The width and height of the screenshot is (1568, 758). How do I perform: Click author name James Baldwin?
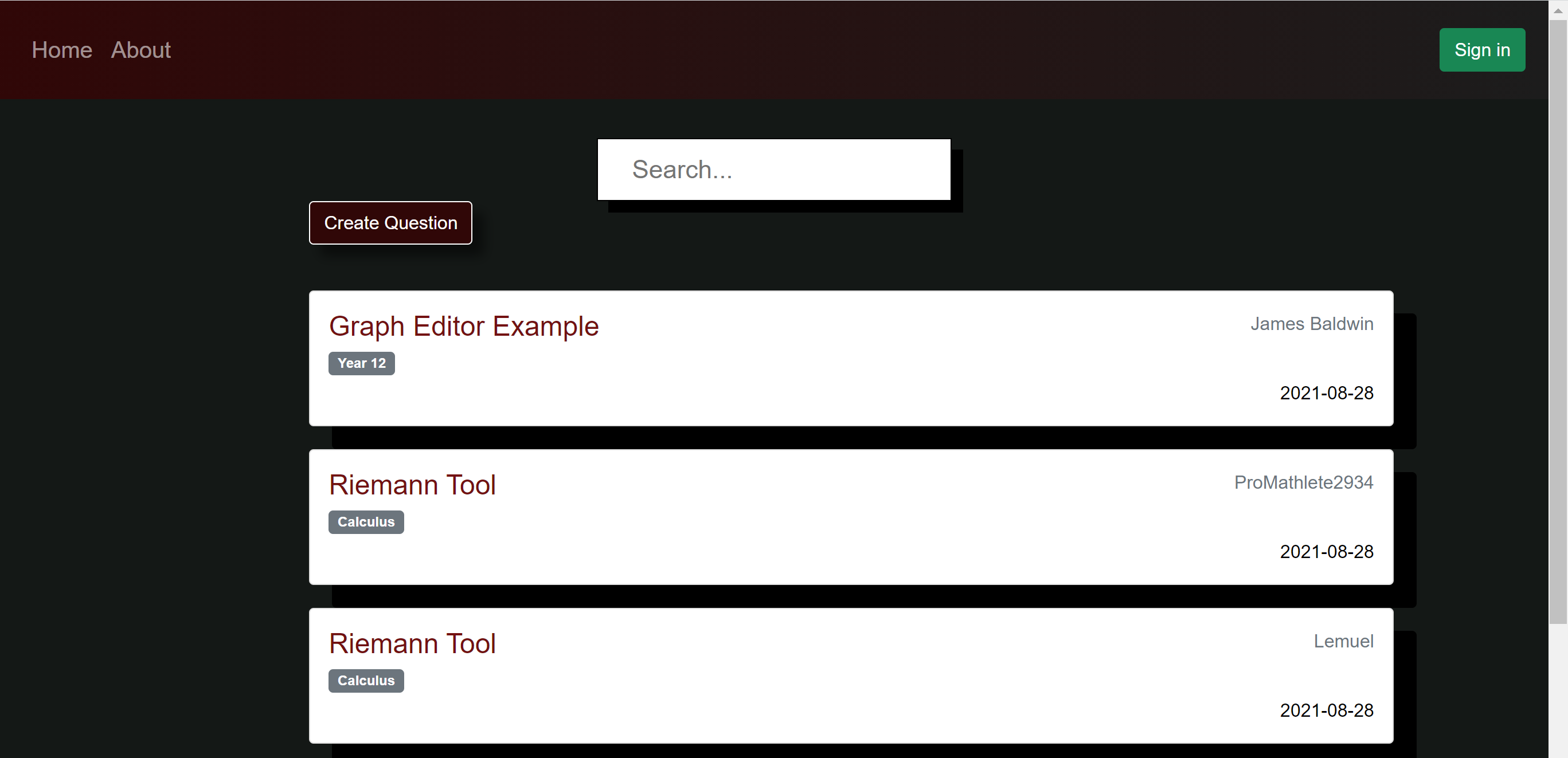click(1311, 324)
